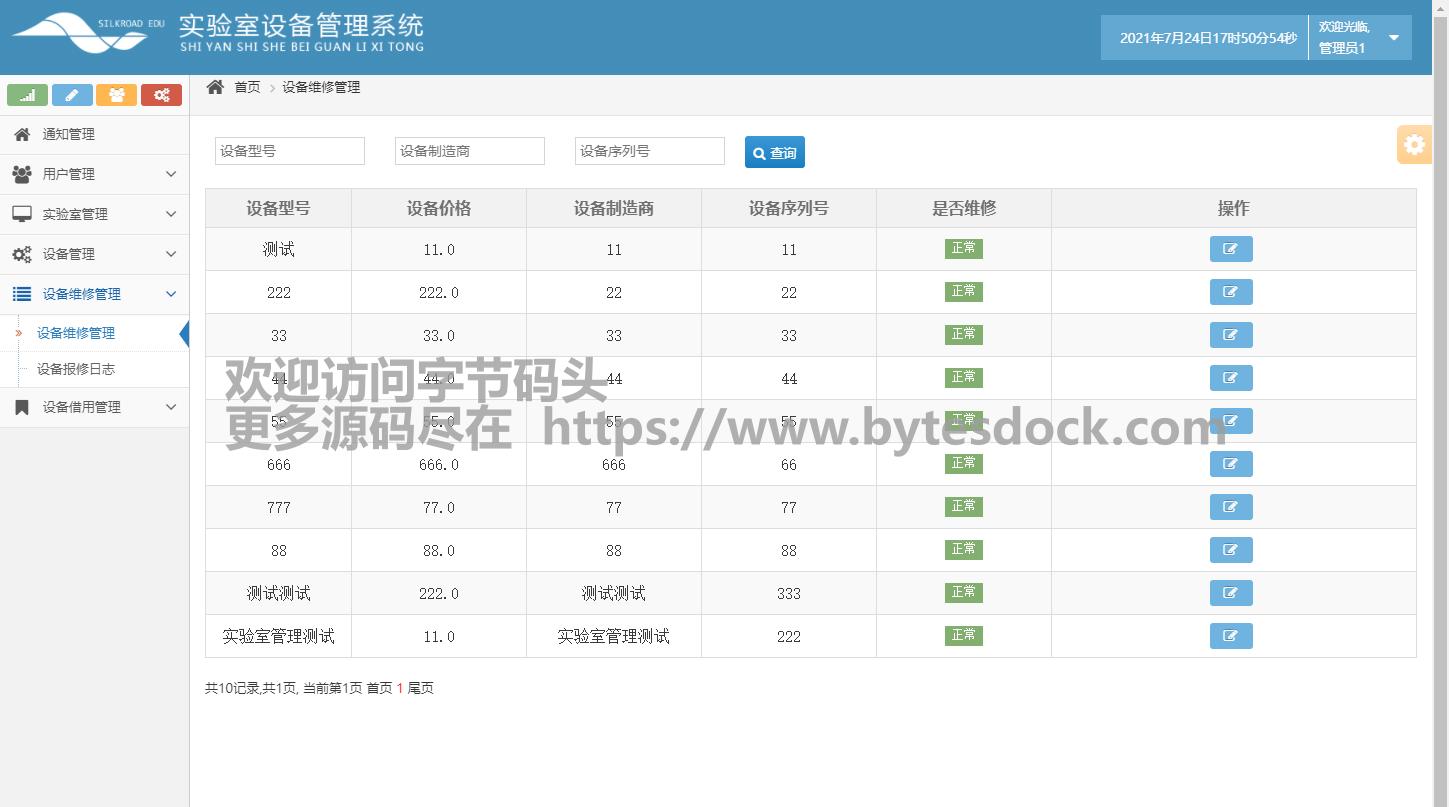Viewport: 1449px width, 807px height.
Task: Go to 首页 via breadcrumb link
Action: pos(247,88)
